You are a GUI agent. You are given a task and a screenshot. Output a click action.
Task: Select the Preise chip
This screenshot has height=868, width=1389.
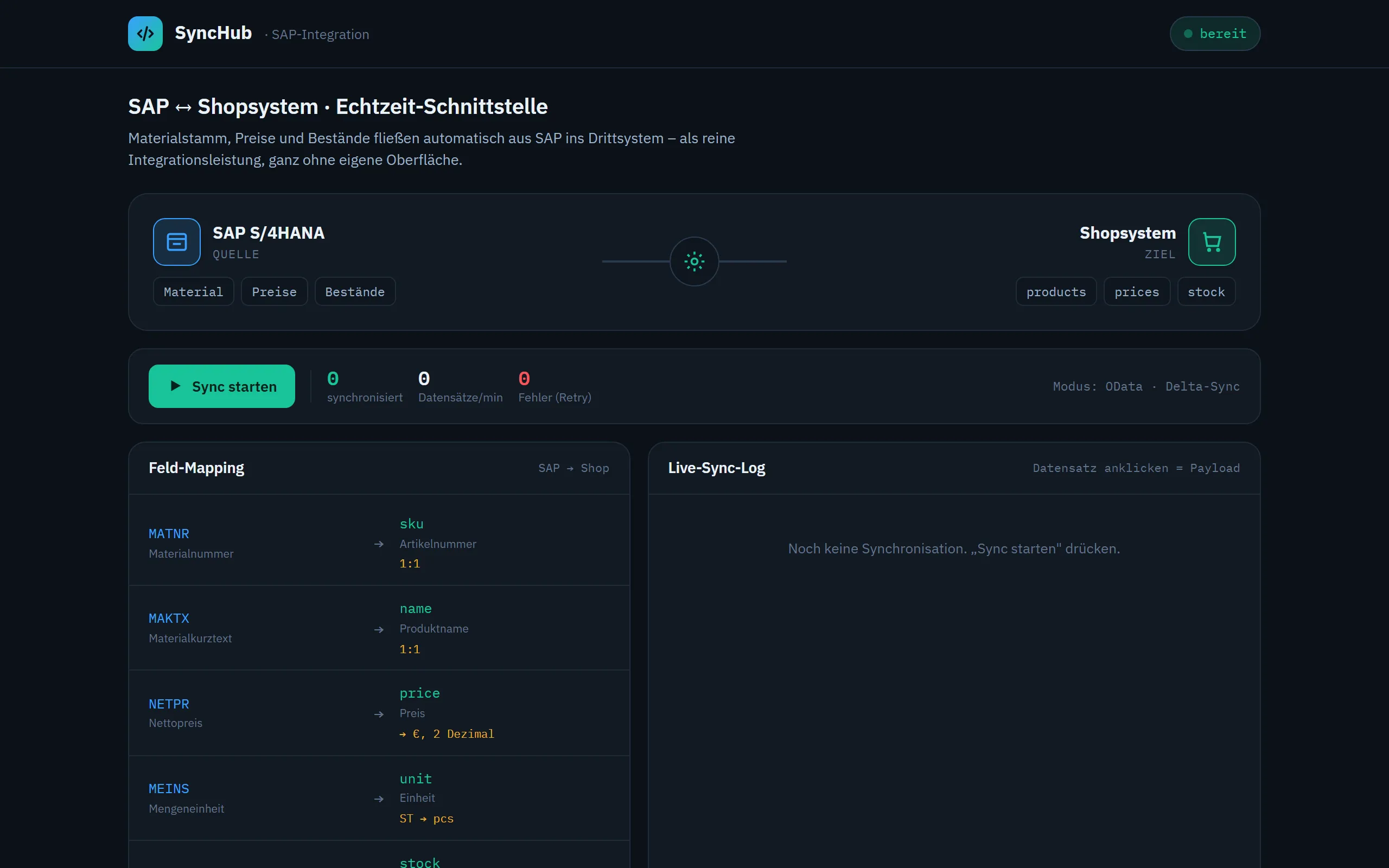[x=275, y=292]
